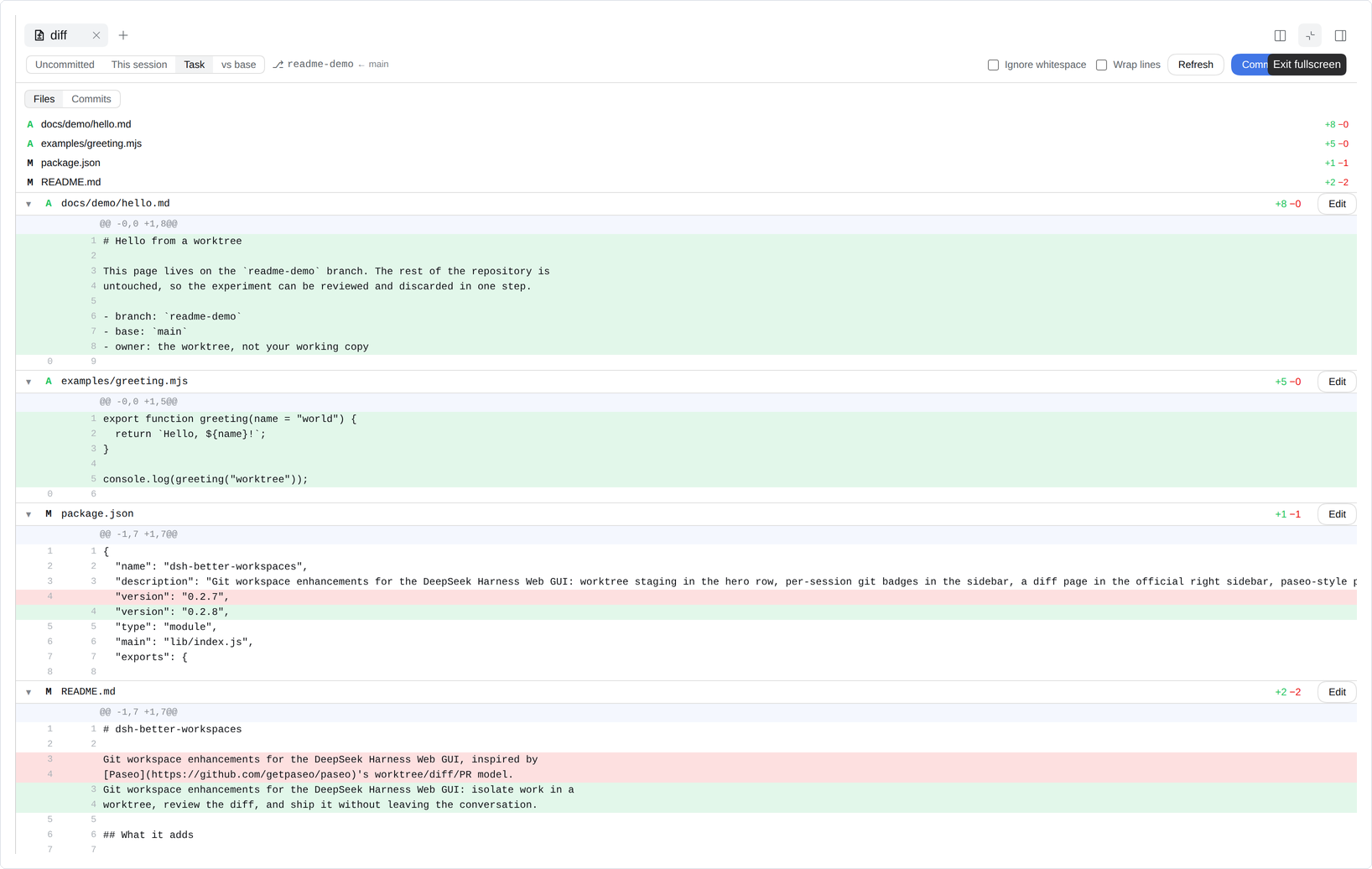Click the readme-demo branch name
This screenshot has width=1372, height=869.
(320, 65)
